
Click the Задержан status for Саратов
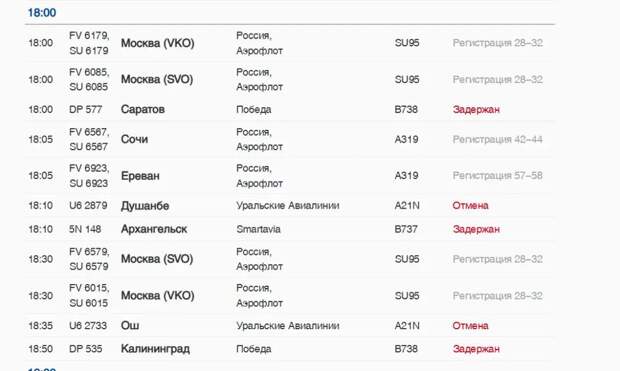[476, 109]
